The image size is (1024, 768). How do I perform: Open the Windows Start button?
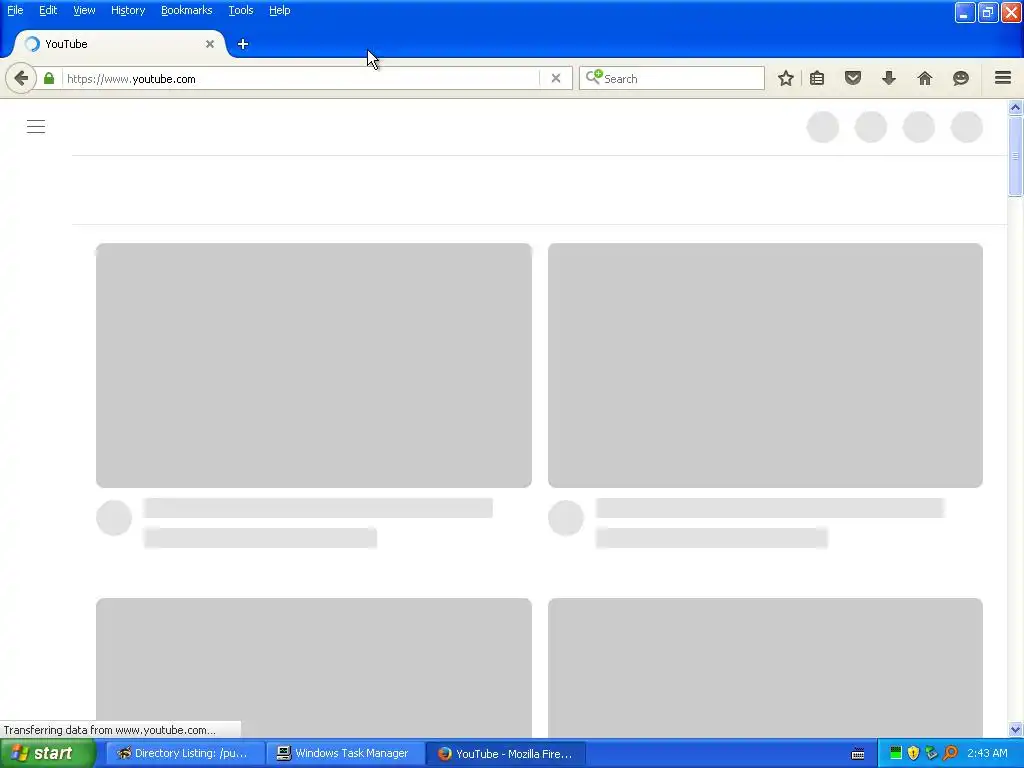point(48,754)
